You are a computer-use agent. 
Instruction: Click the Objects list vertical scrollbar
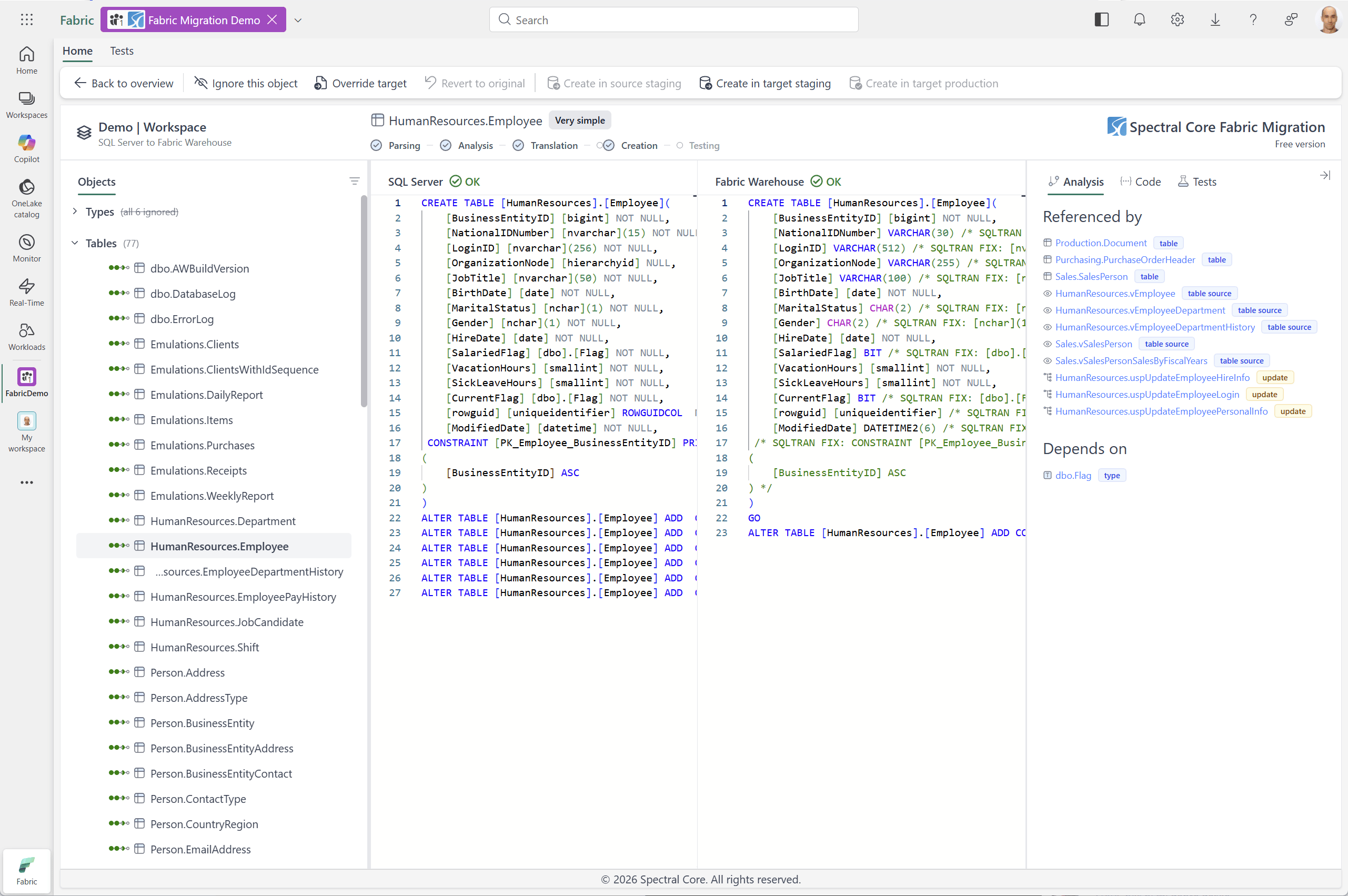click(x=364, y=301)
